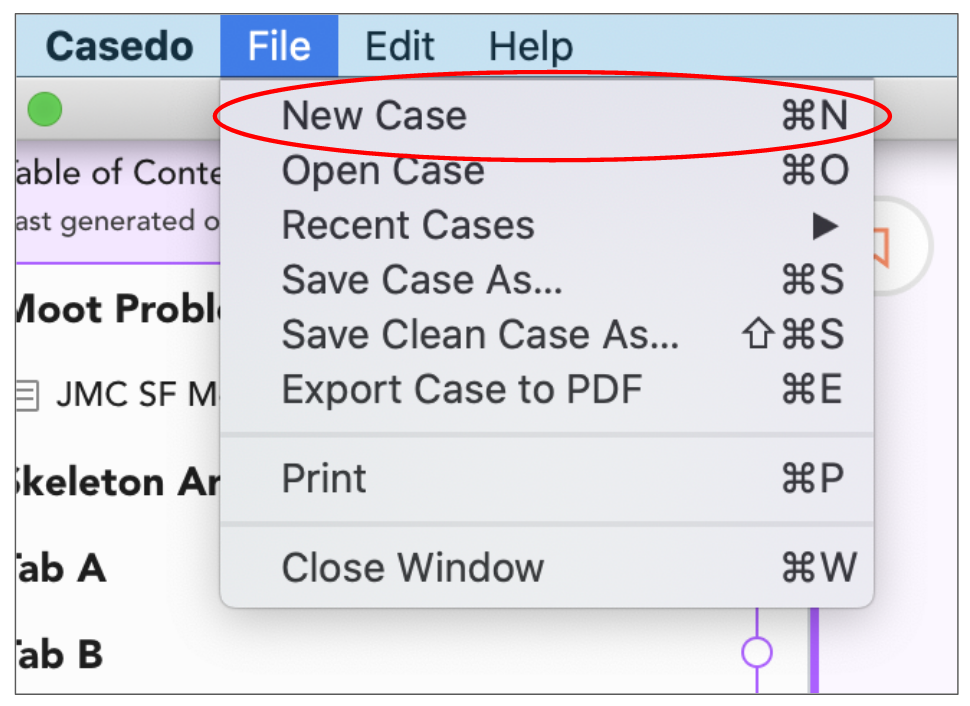Click the green window zoom button

tap(45, 110)
